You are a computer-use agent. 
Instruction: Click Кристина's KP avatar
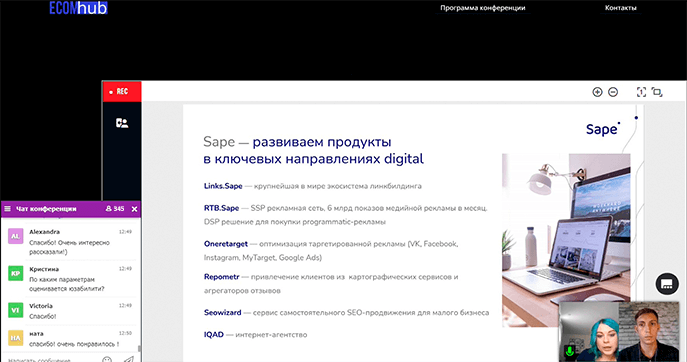[x=15, y=273]
